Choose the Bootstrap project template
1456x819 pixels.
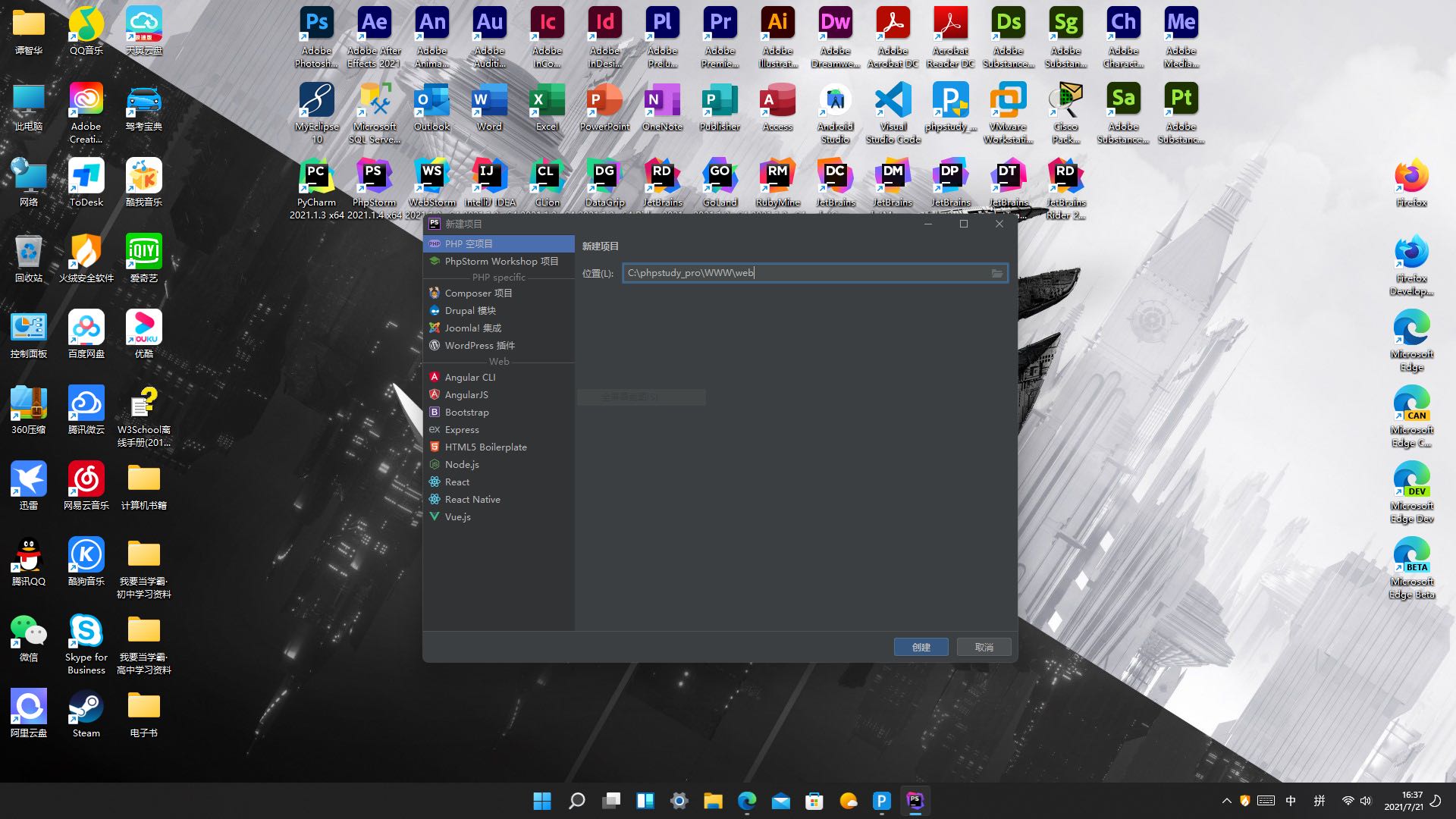pyautogui.click(x=466, y=412)
